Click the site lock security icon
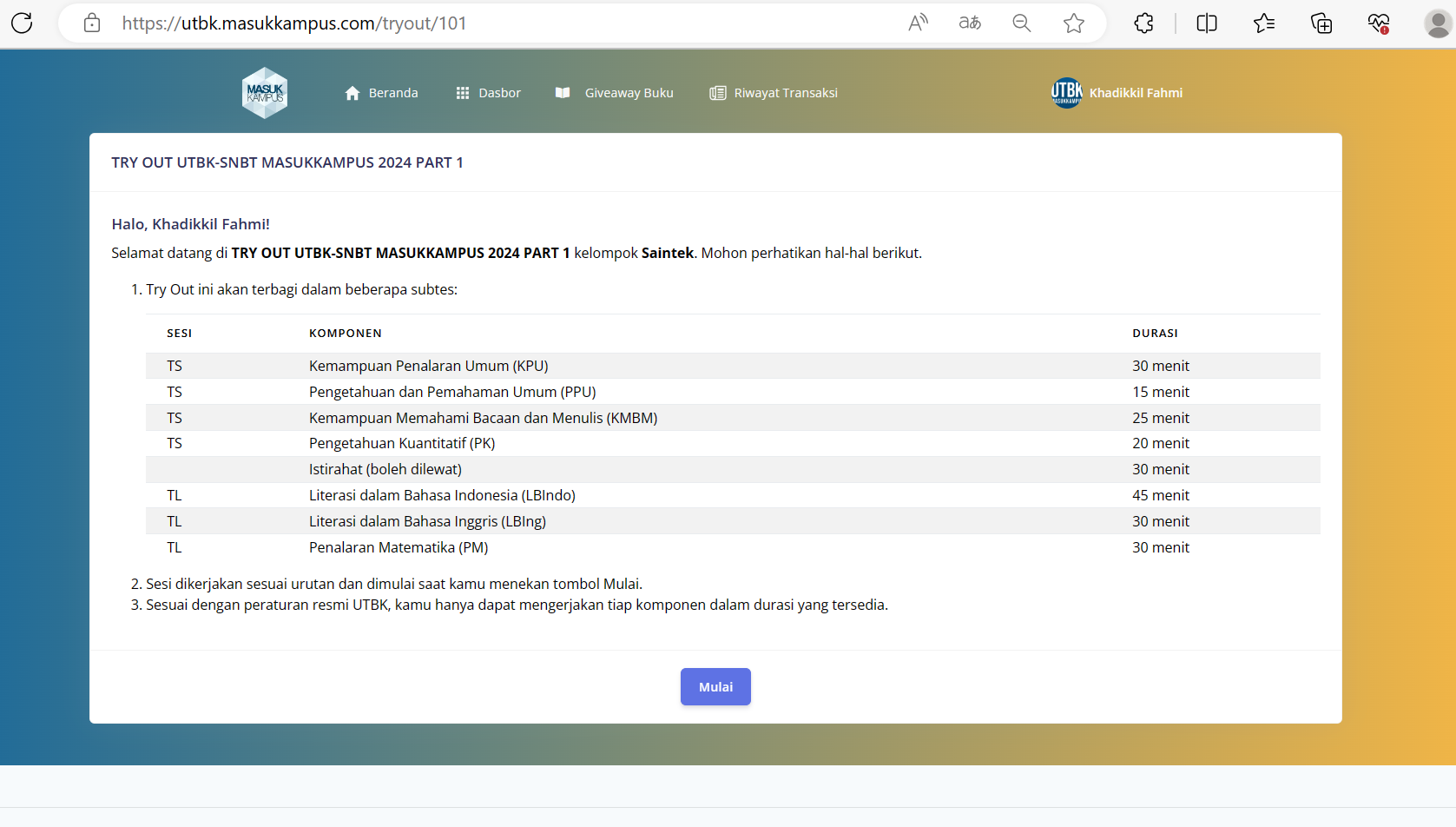1456x827 pixels. (92, 23)
